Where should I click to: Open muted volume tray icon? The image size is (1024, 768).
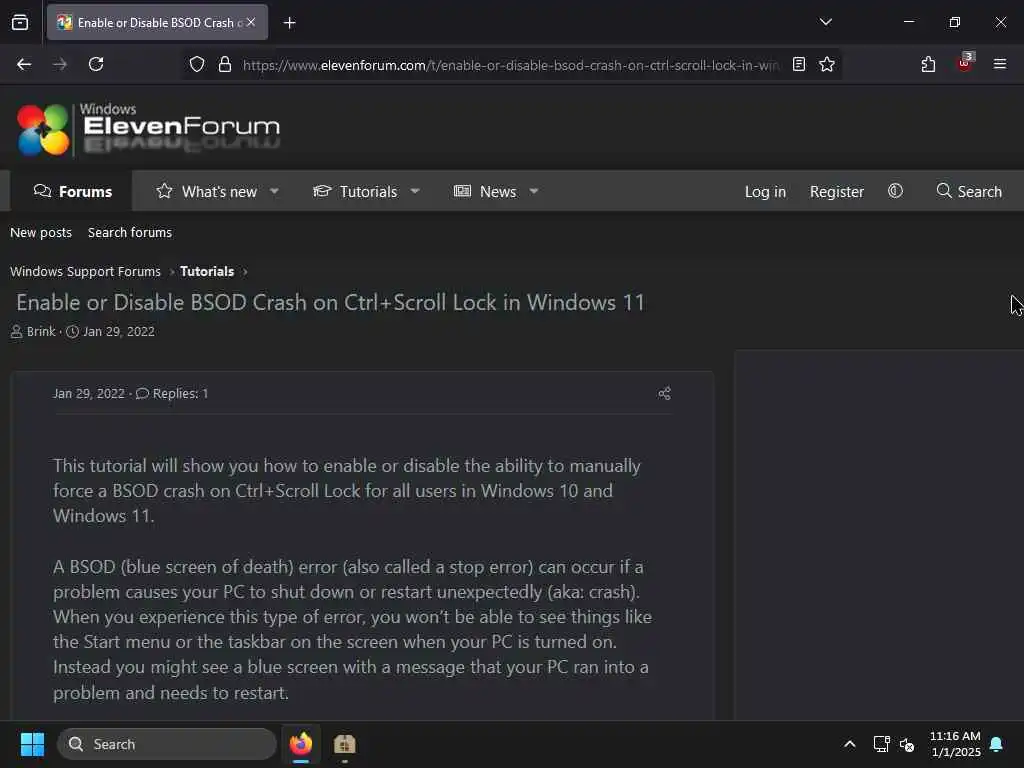click(x=907, y=744)
